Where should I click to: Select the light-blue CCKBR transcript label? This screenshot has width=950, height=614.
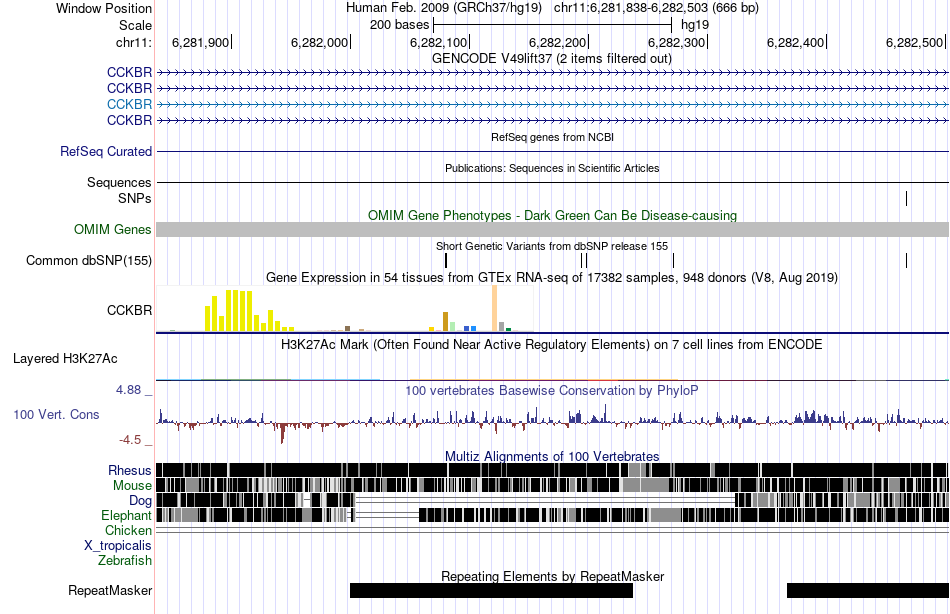coord(129,104)
